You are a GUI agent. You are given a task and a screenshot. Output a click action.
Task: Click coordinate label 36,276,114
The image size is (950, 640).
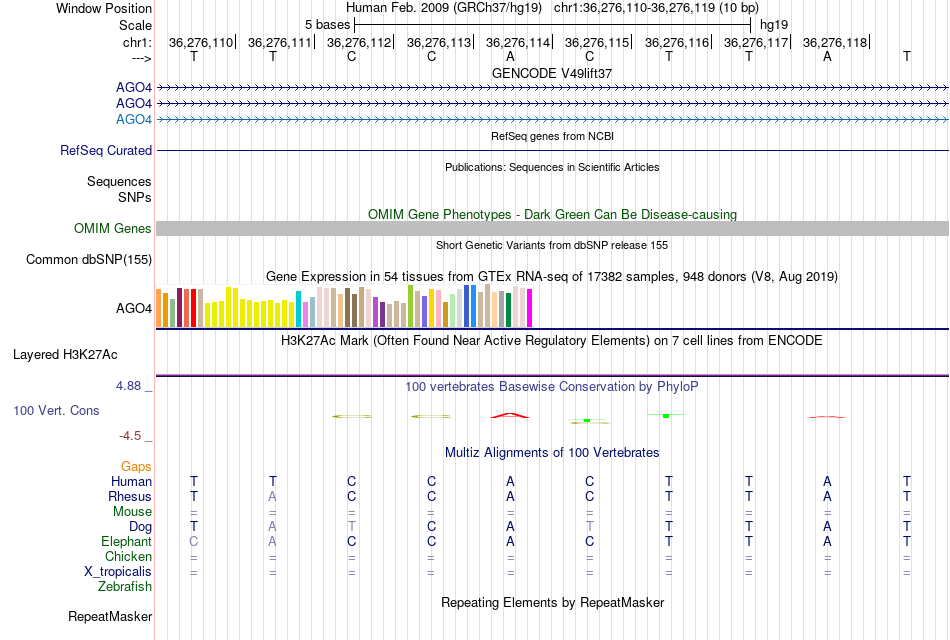pos(518,42)
